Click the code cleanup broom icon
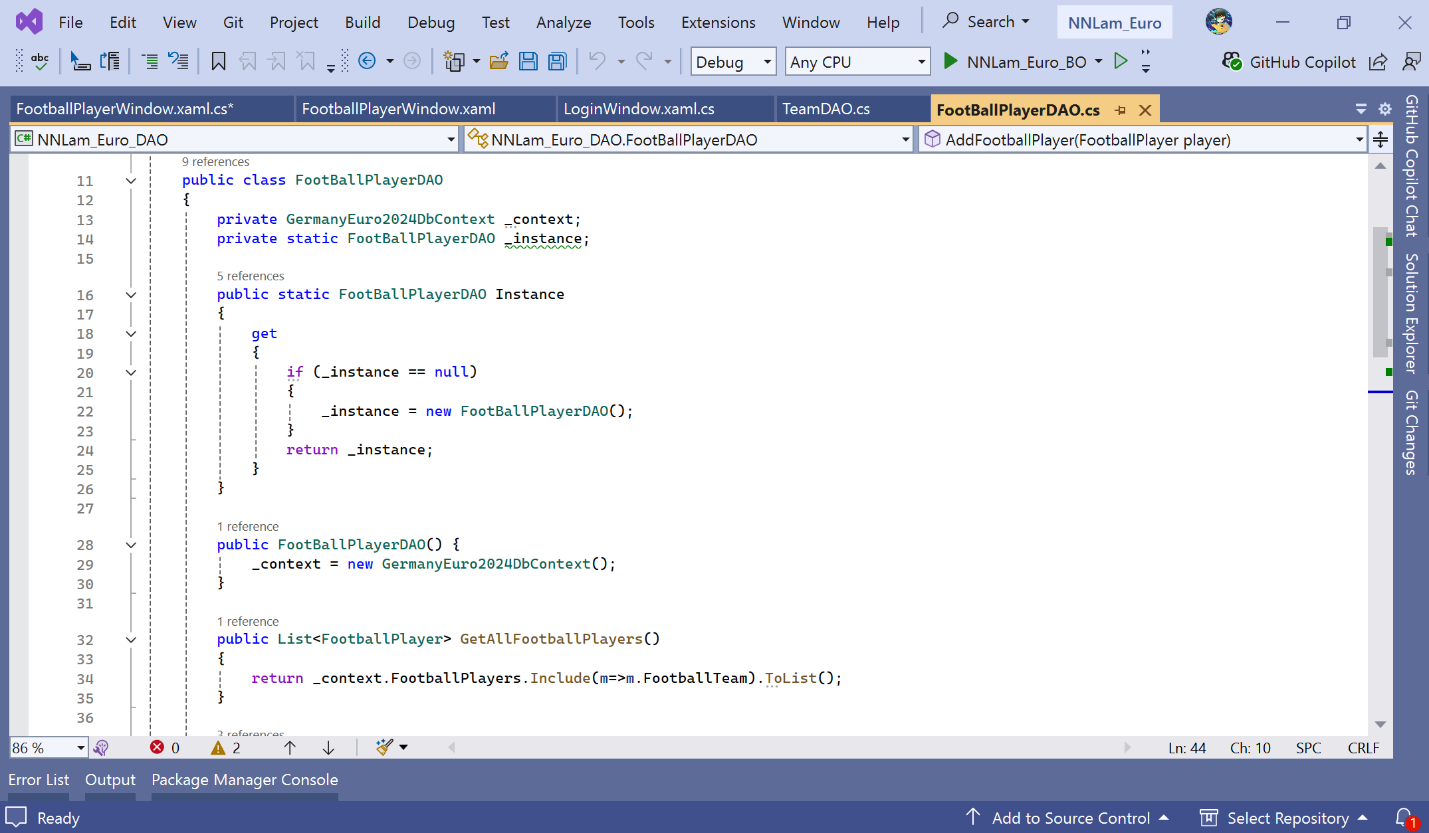The height and width of the screenshot is (833, 1429). tap(385, 747)
